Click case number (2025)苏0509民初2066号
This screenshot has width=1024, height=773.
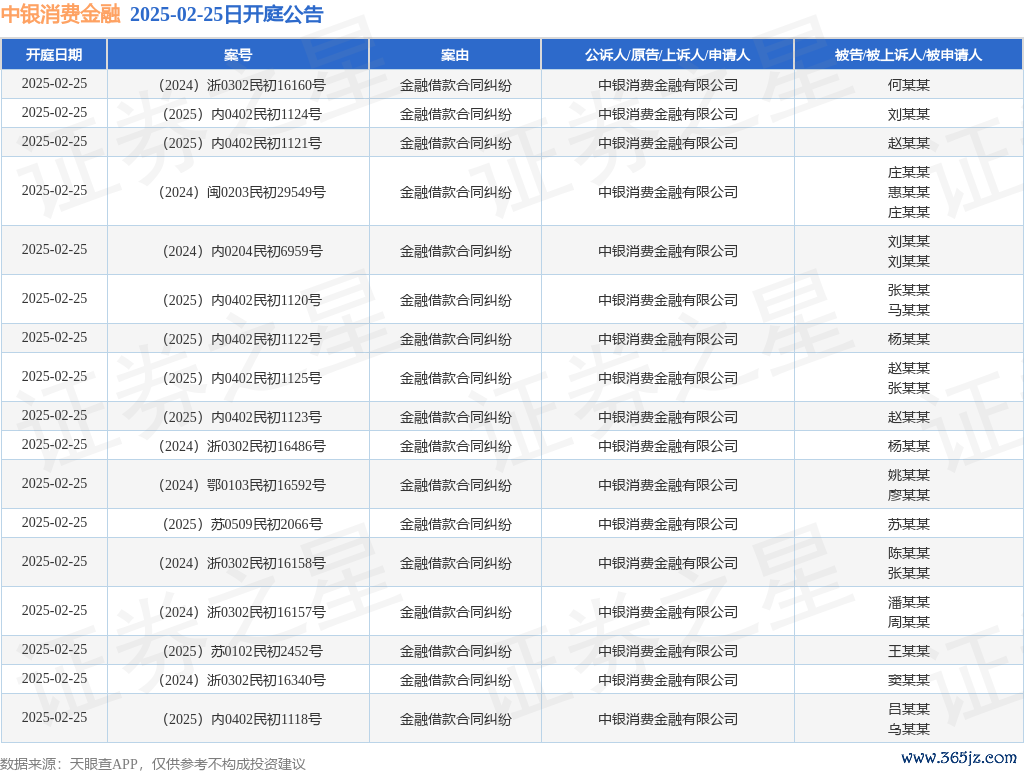242,524
